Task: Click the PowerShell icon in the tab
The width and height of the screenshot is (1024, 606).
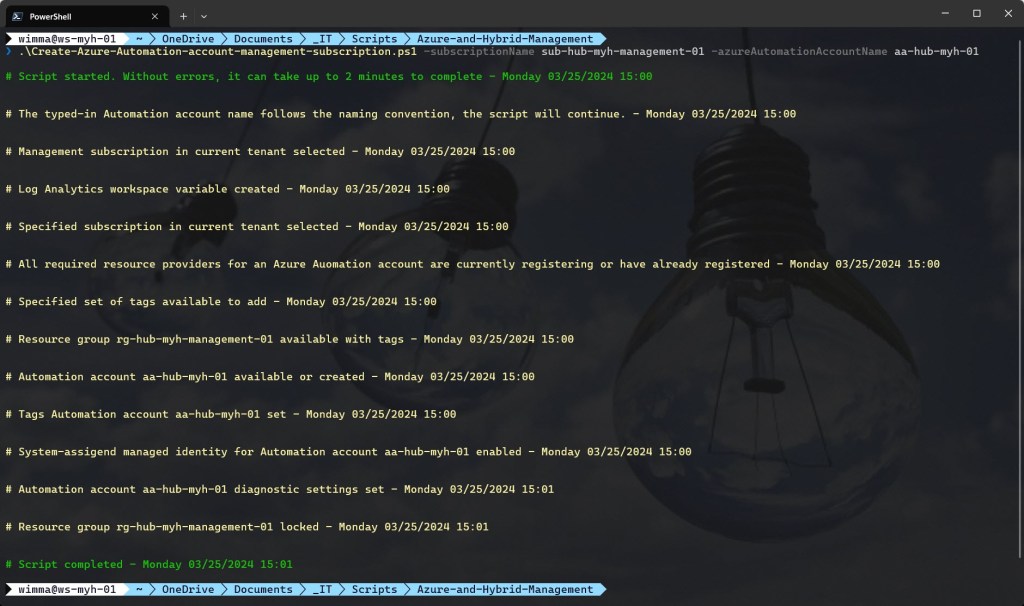Action: tap(20, 15)
